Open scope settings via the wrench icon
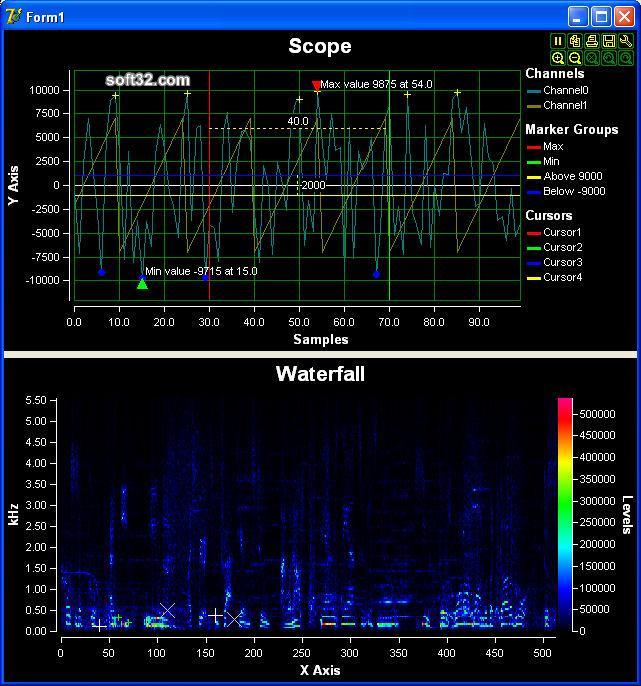This screenshot has height=686, width=641. pos(626,41)
